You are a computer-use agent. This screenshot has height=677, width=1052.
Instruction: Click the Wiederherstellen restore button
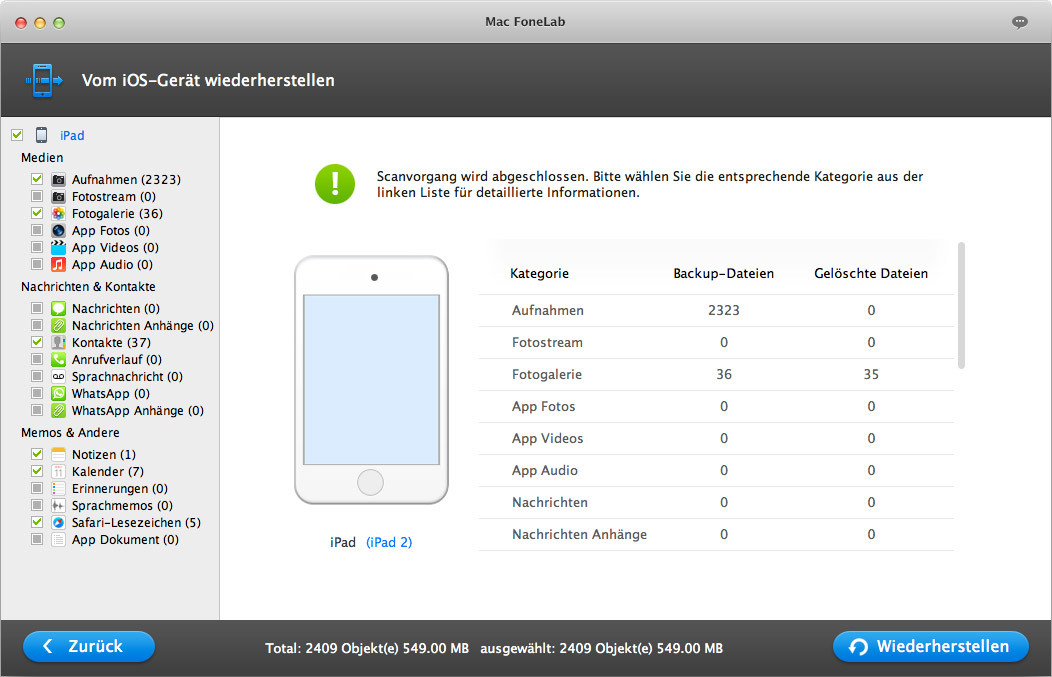pyautogui.click(x=931, y=646)
